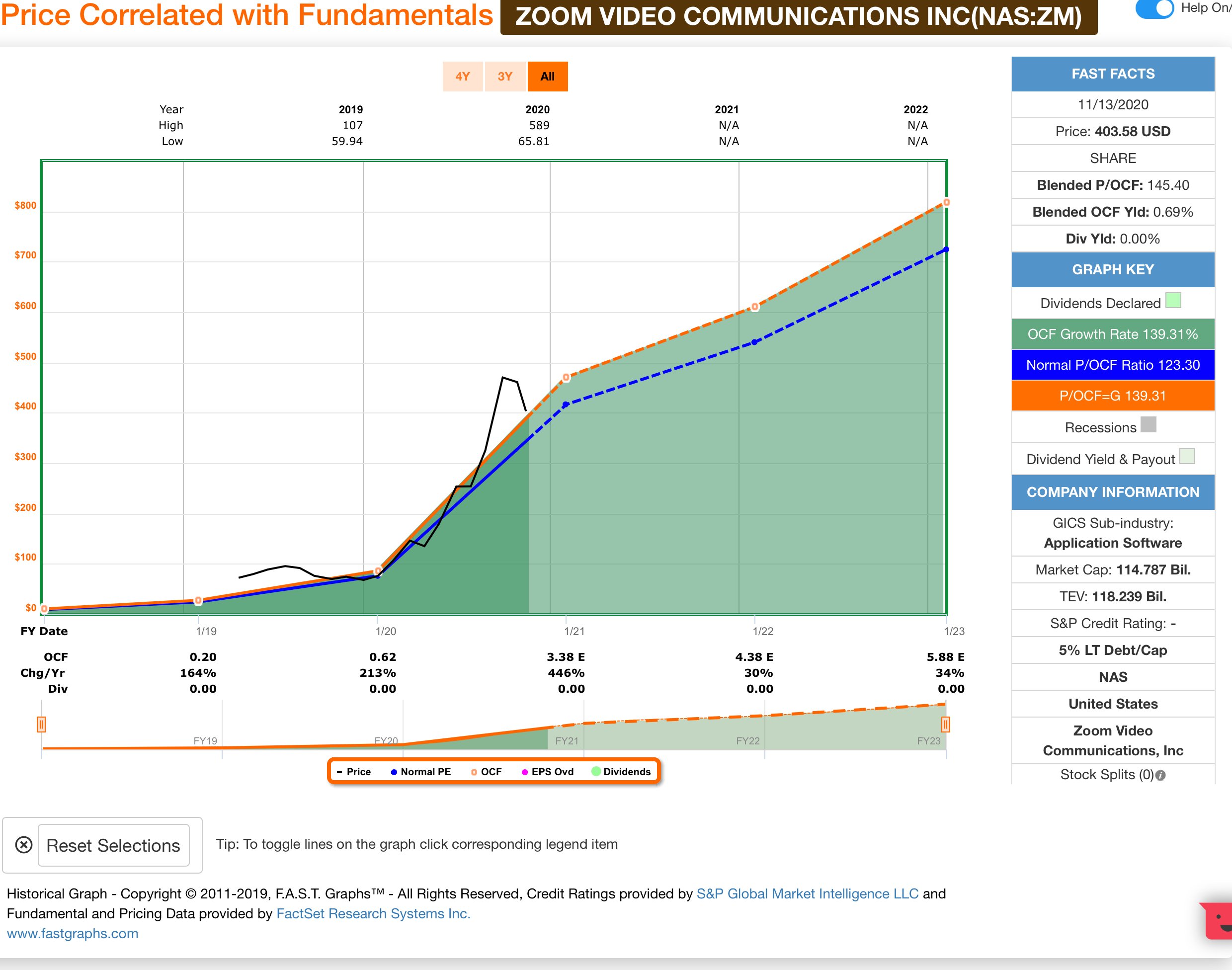Click the Dividend Yield & Payout swatch
1232x970 pixels.
(x=1187, y=457)
